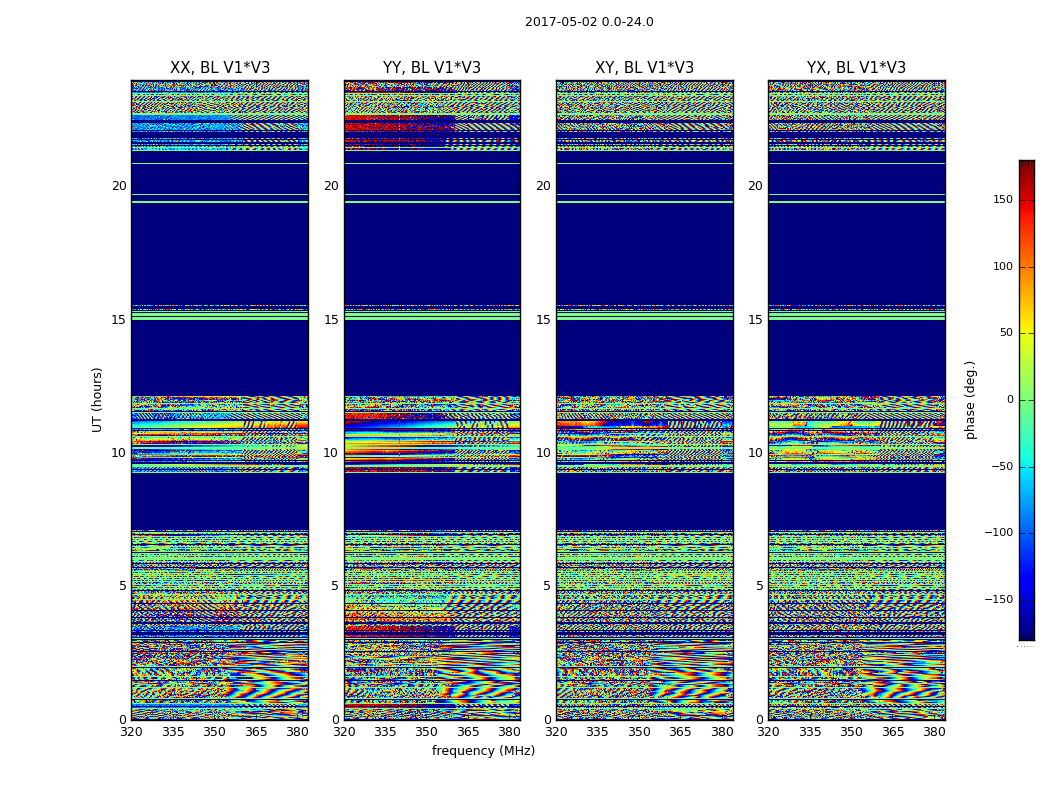
Task: Select the "XX, BL V1*V3" subplot title
Action: (220, 68)
